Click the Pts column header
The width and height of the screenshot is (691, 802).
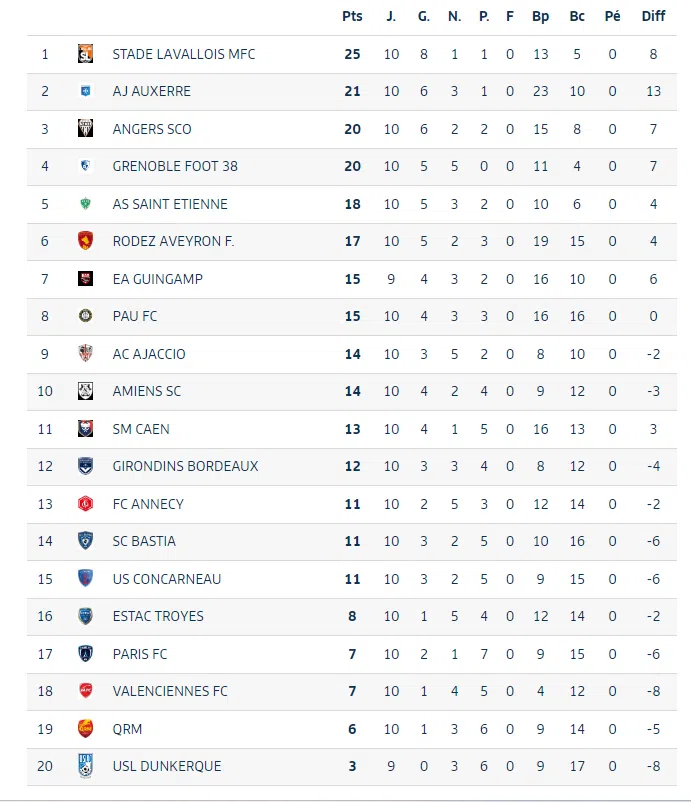point(352,16)
